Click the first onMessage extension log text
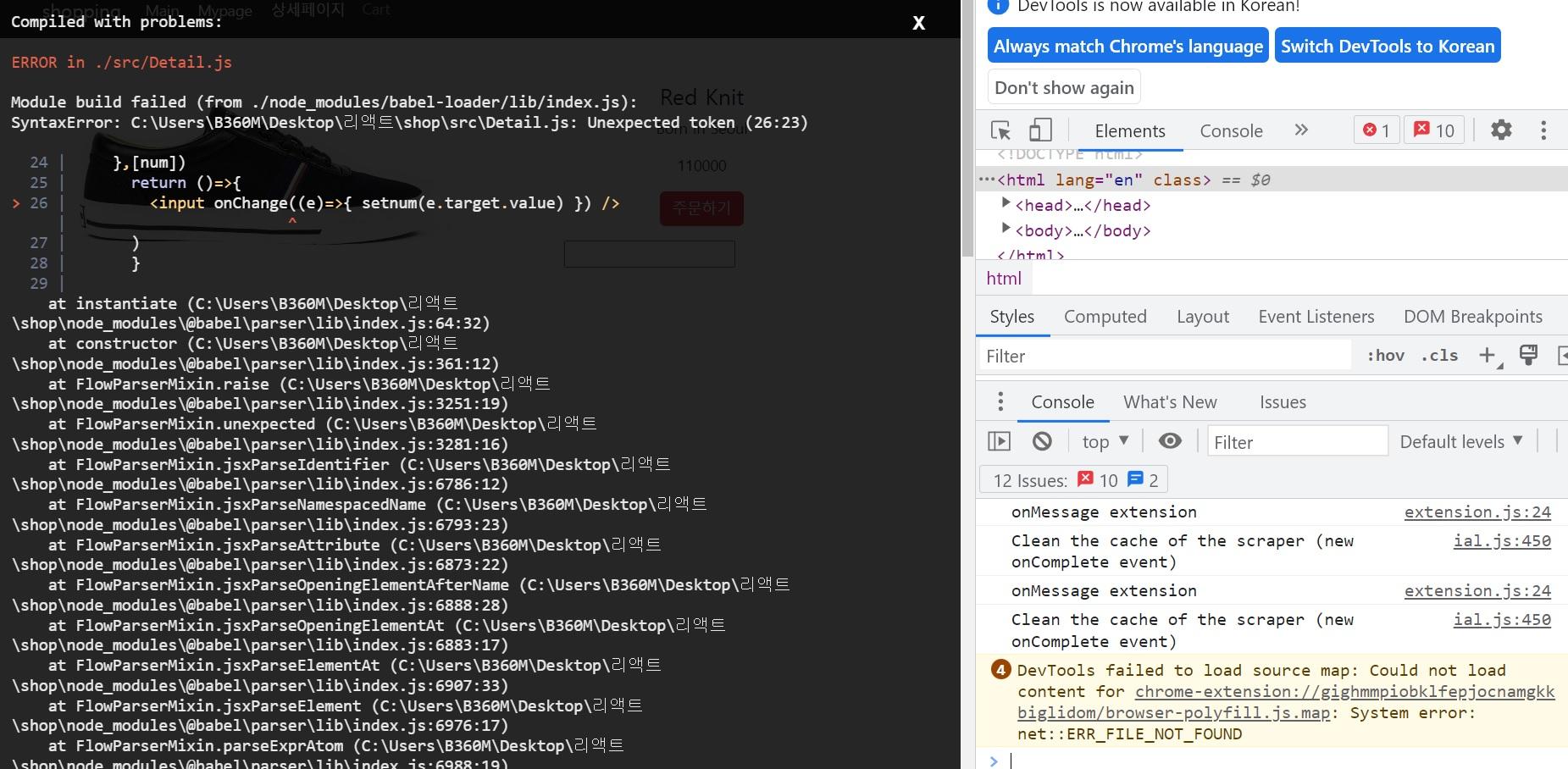The height and width of the screenshot is (769, 1568). click(1103, 512)
